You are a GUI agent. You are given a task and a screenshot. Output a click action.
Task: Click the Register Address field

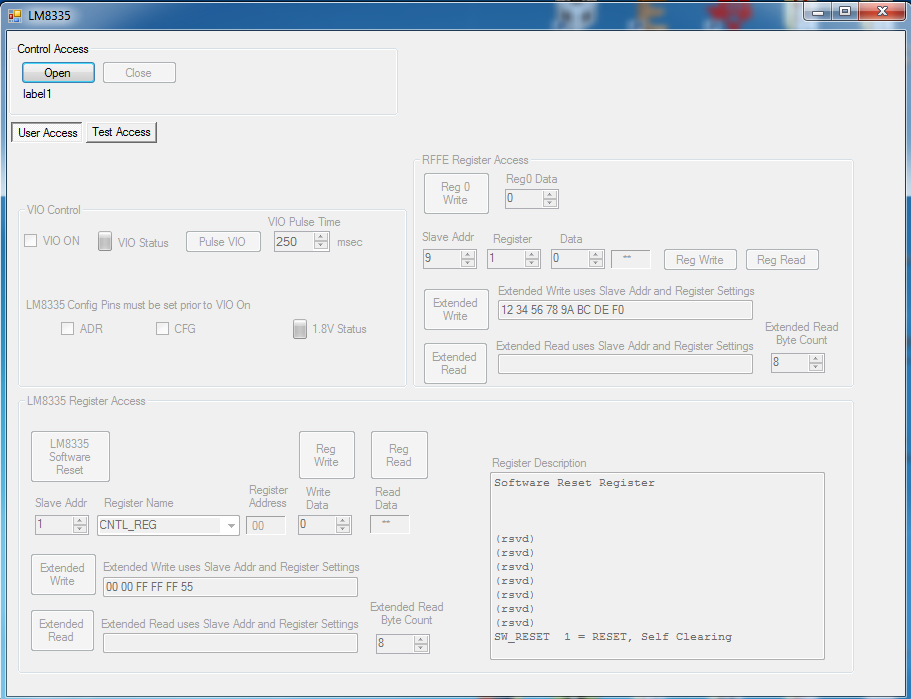(266, 525)
